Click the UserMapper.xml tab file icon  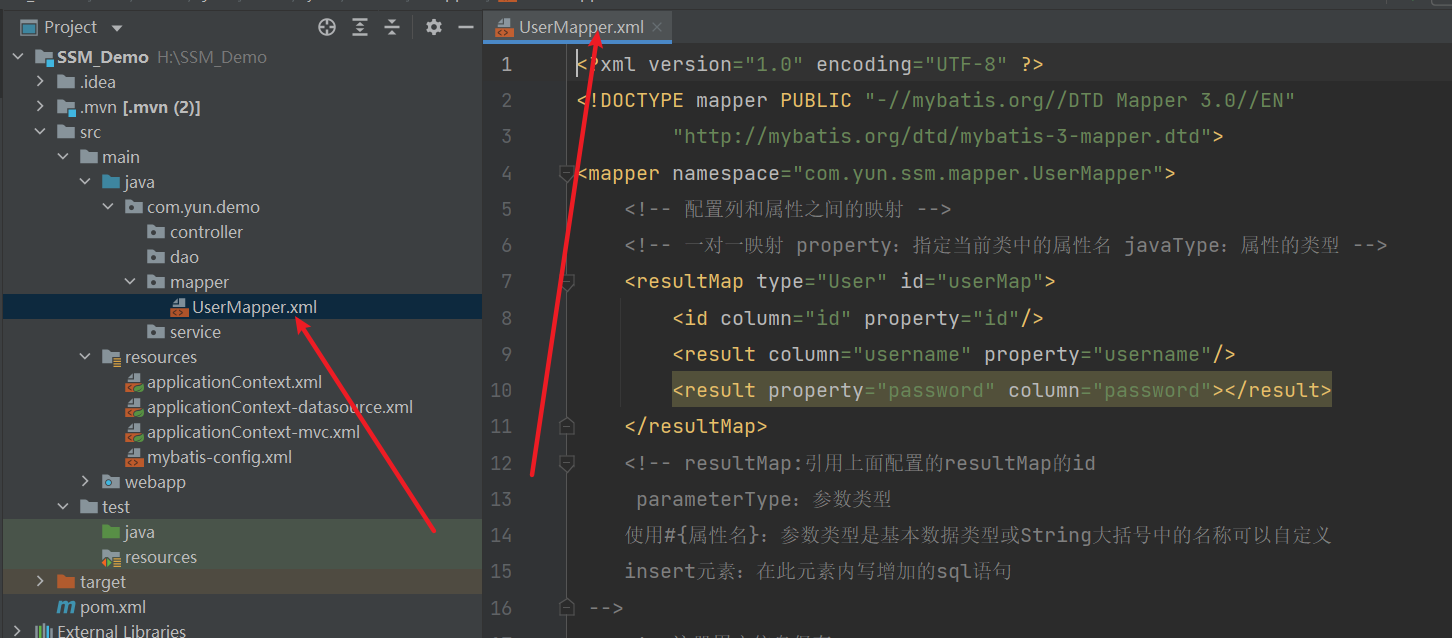(504, 28)
